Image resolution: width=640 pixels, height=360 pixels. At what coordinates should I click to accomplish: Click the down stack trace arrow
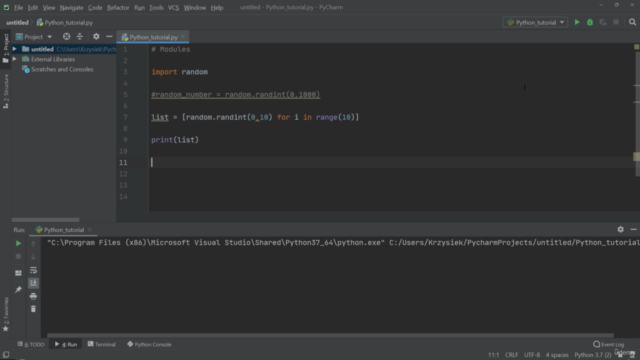(x=33, y=257)
